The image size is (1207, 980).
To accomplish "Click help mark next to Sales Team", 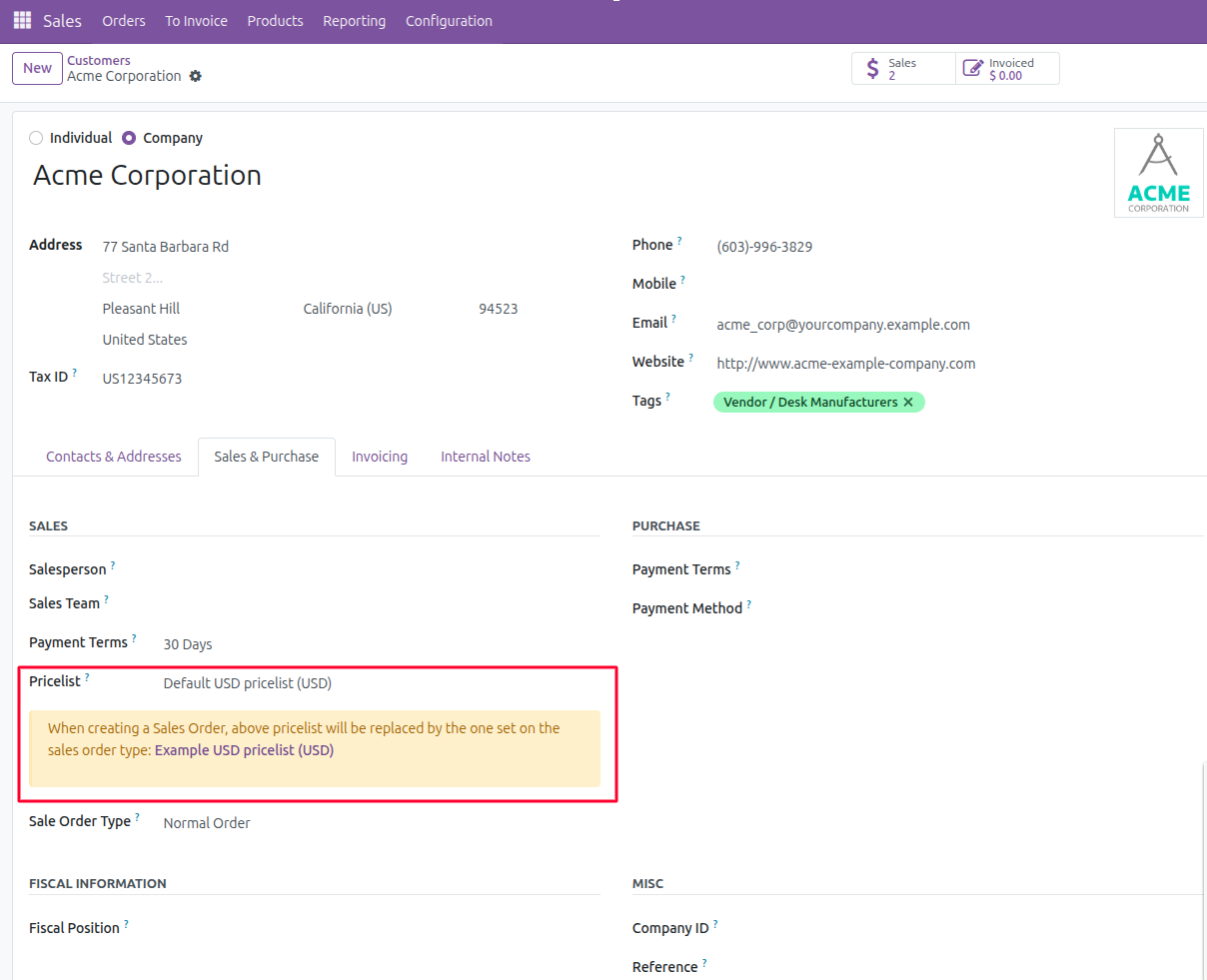I will click(106, 599).
